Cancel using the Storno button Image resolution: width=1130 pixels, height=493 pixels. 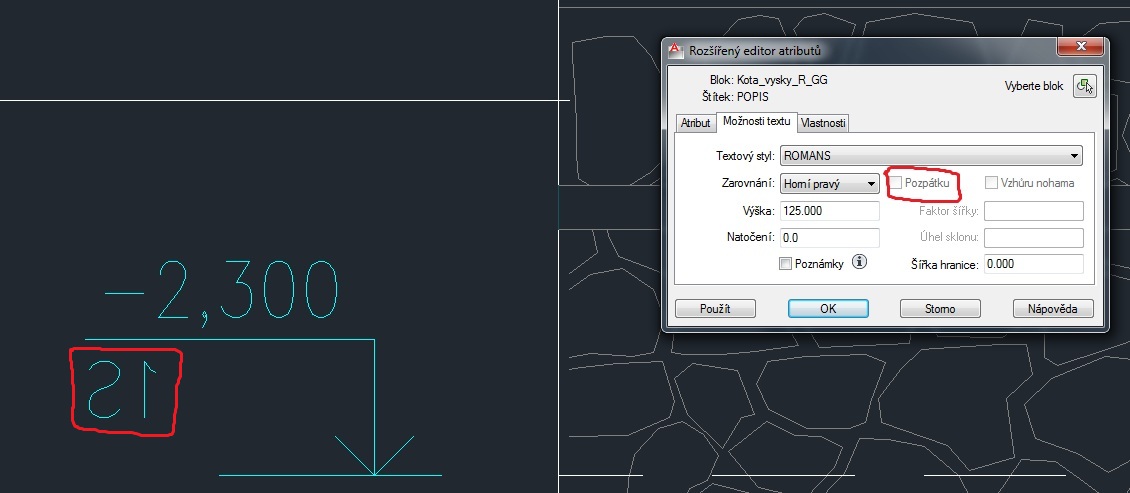939,309
